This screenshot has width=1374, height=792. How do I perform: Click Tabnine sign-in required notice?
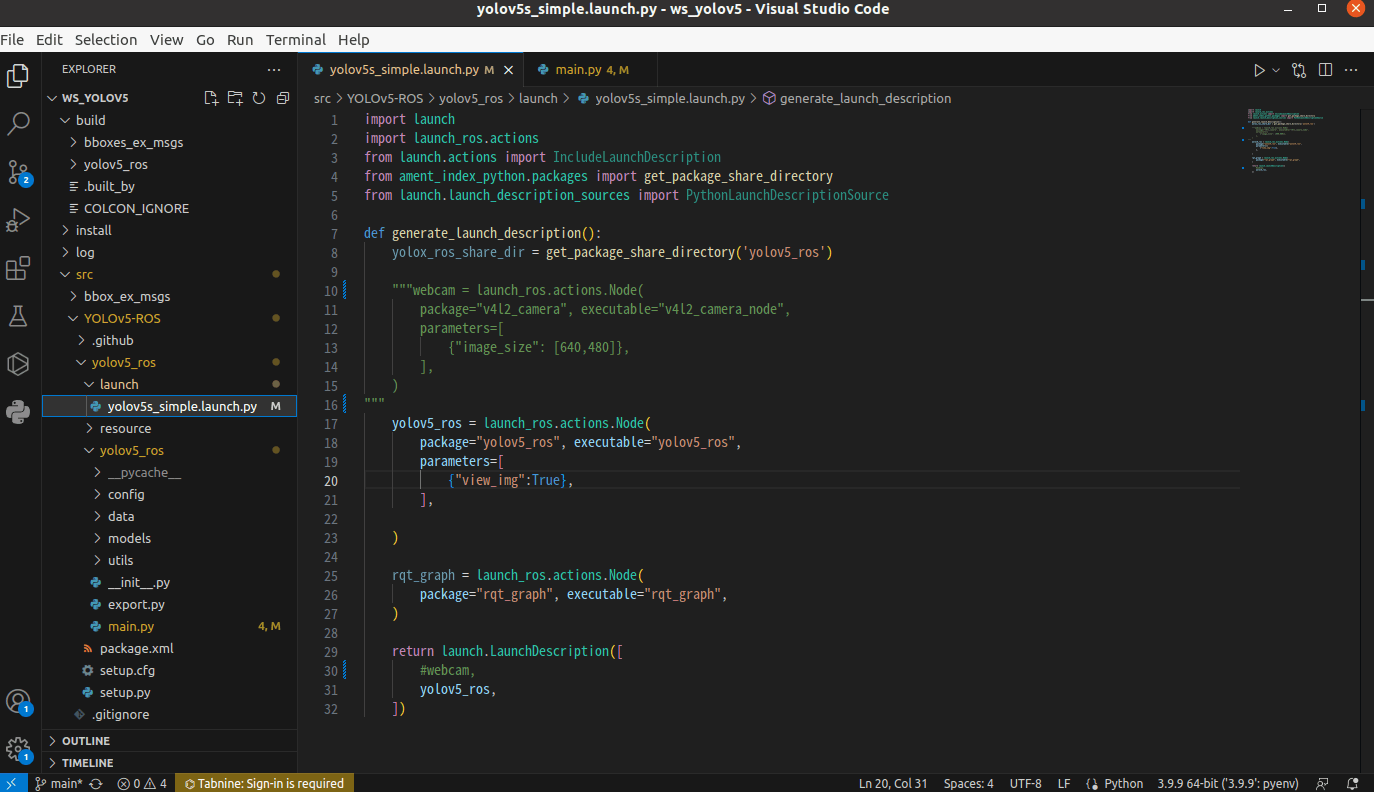[263, 783]
